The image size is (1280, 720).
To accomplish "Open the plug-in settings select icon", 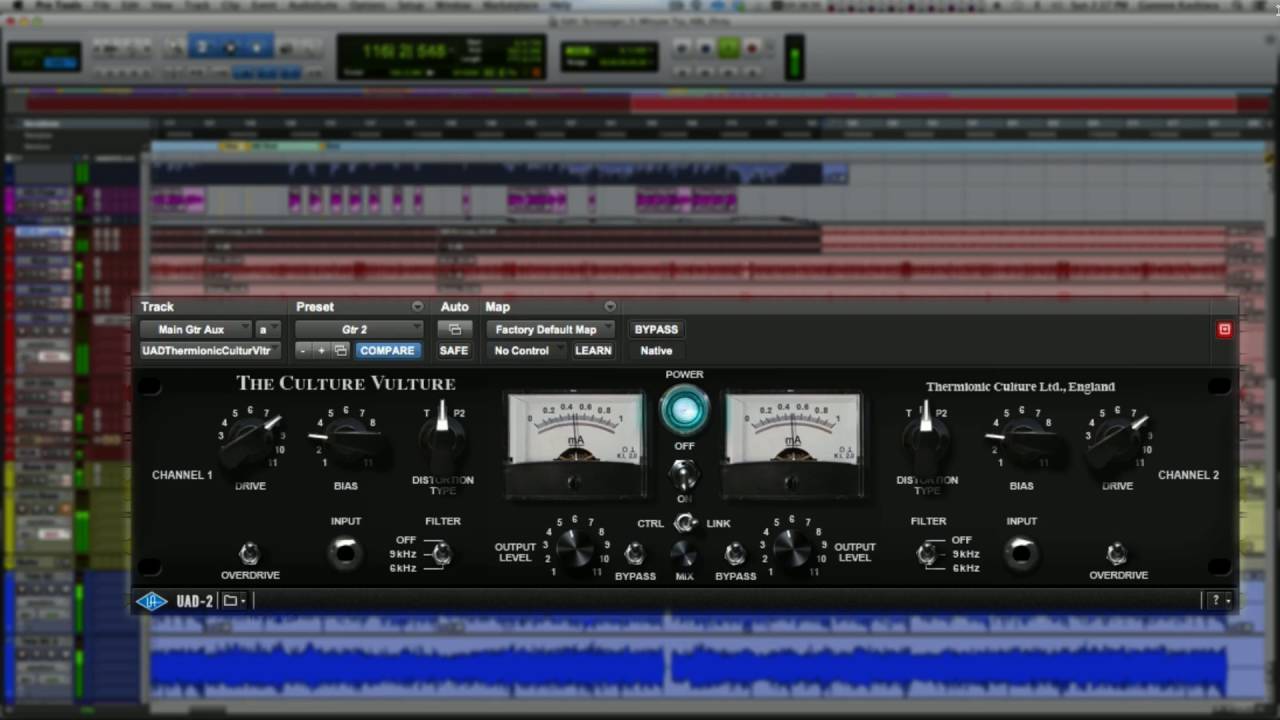I will pyautogui.click(x=340, y=351).
